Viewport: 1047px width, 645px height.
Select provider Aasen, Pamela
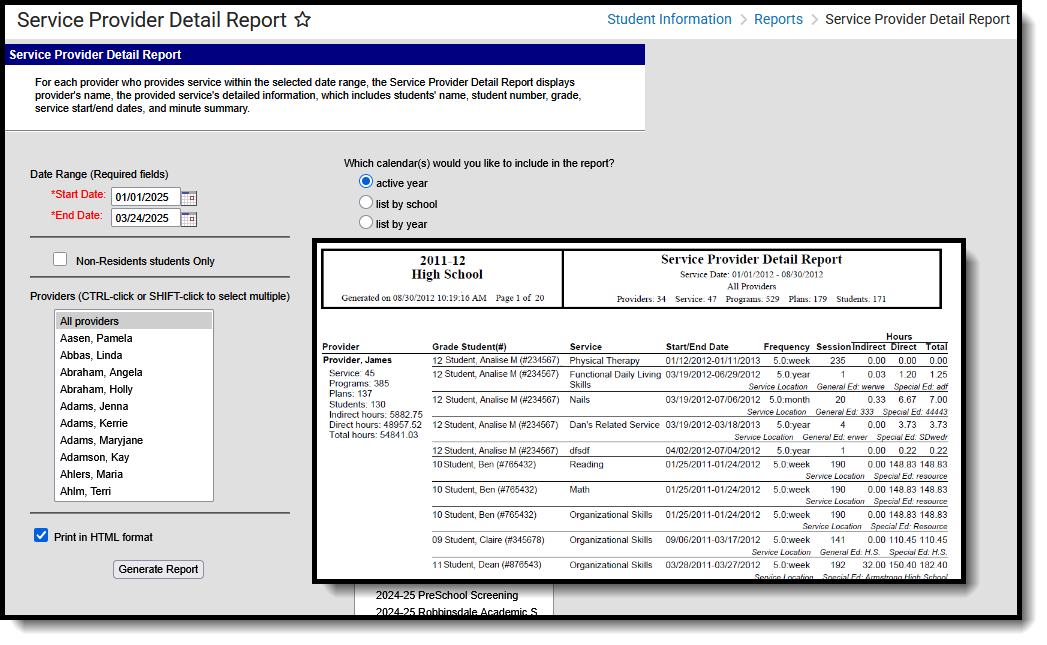[x=134, y=339]
